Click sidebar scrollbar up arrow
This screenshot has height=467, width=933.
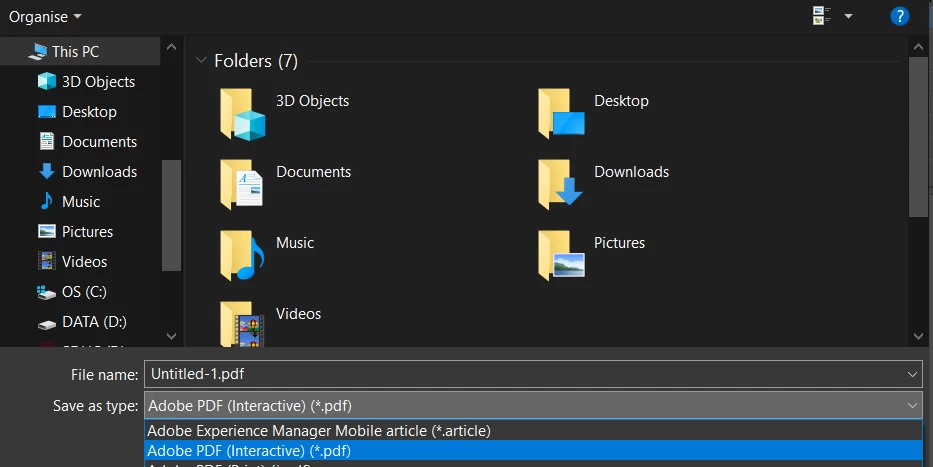(171, 47)
